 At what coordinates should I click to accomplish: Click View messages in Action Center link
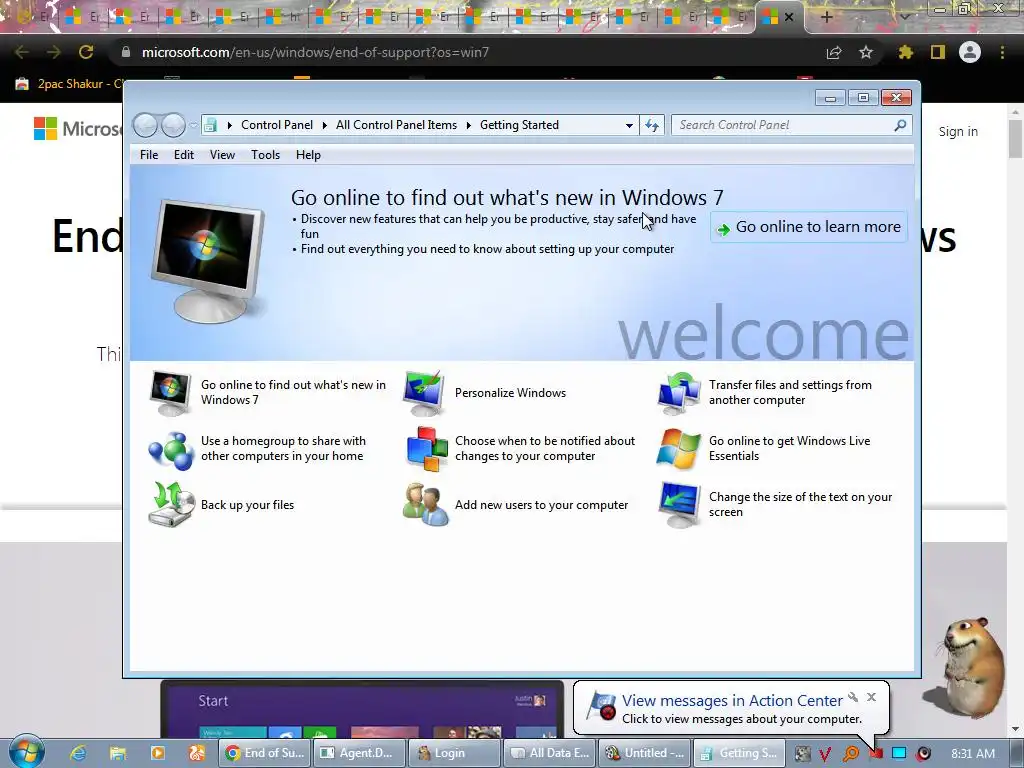[x=732, y=700]
